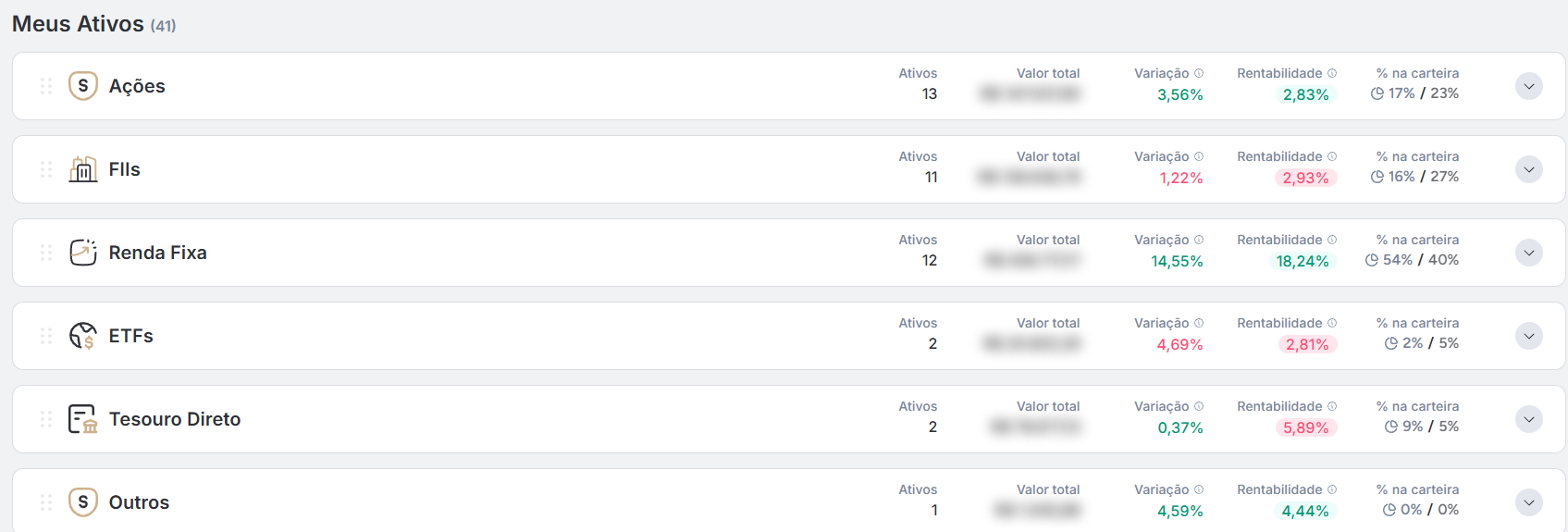
Task: Click the Outros category icon
Action: [83, 502]
